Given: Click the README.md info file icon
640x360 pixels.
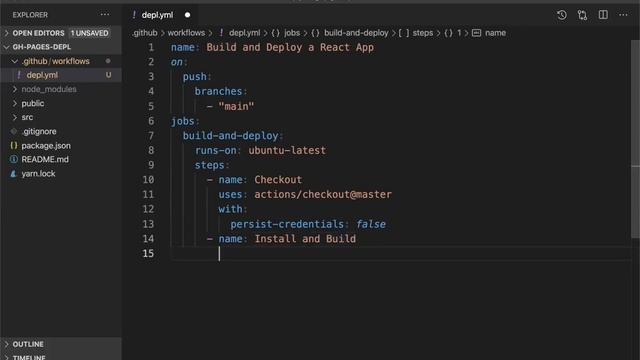Looking at the screenshot, I should (14, 159).
